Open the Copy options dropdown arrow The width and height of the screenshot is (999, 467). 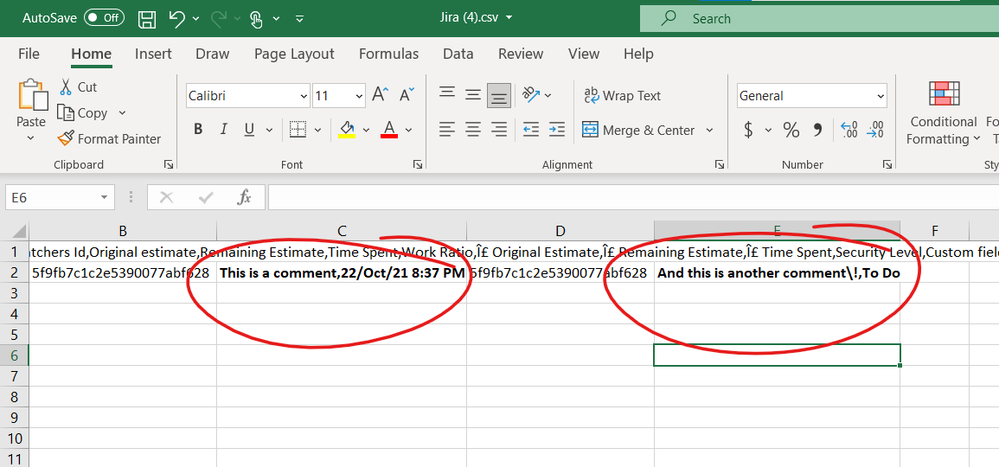[122, 113]
